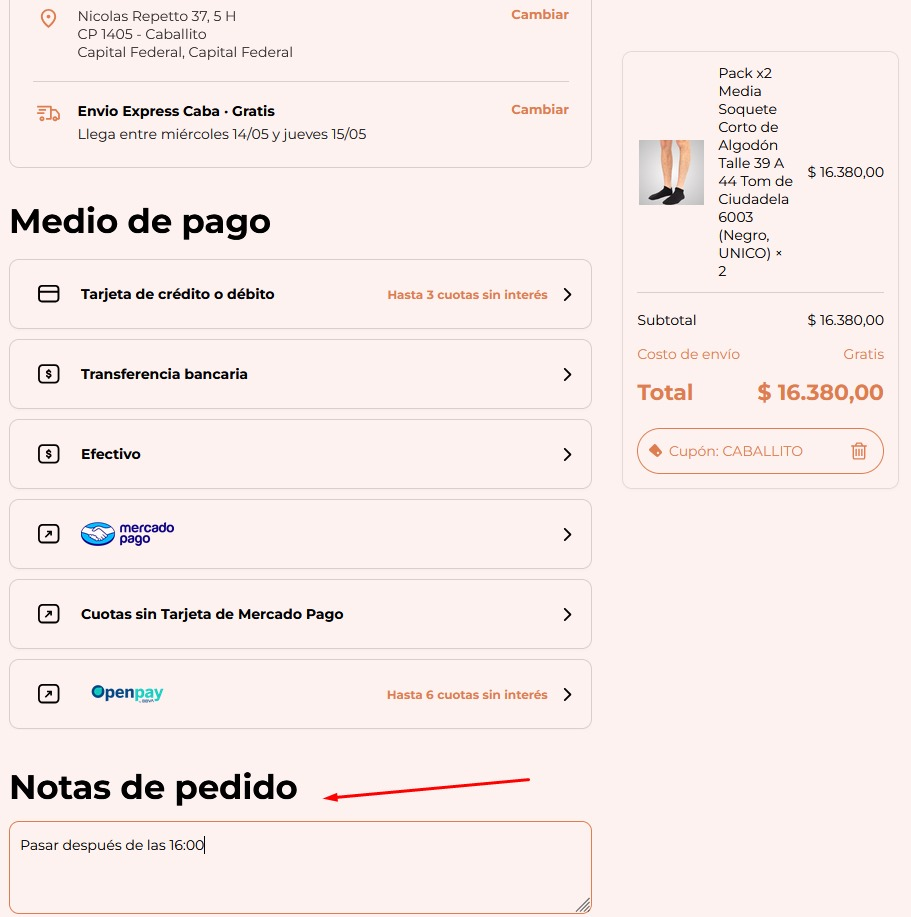Viewport: 911px width, 917px height.
Task: Change the delivery address via Cambiar
Action: 540,15
